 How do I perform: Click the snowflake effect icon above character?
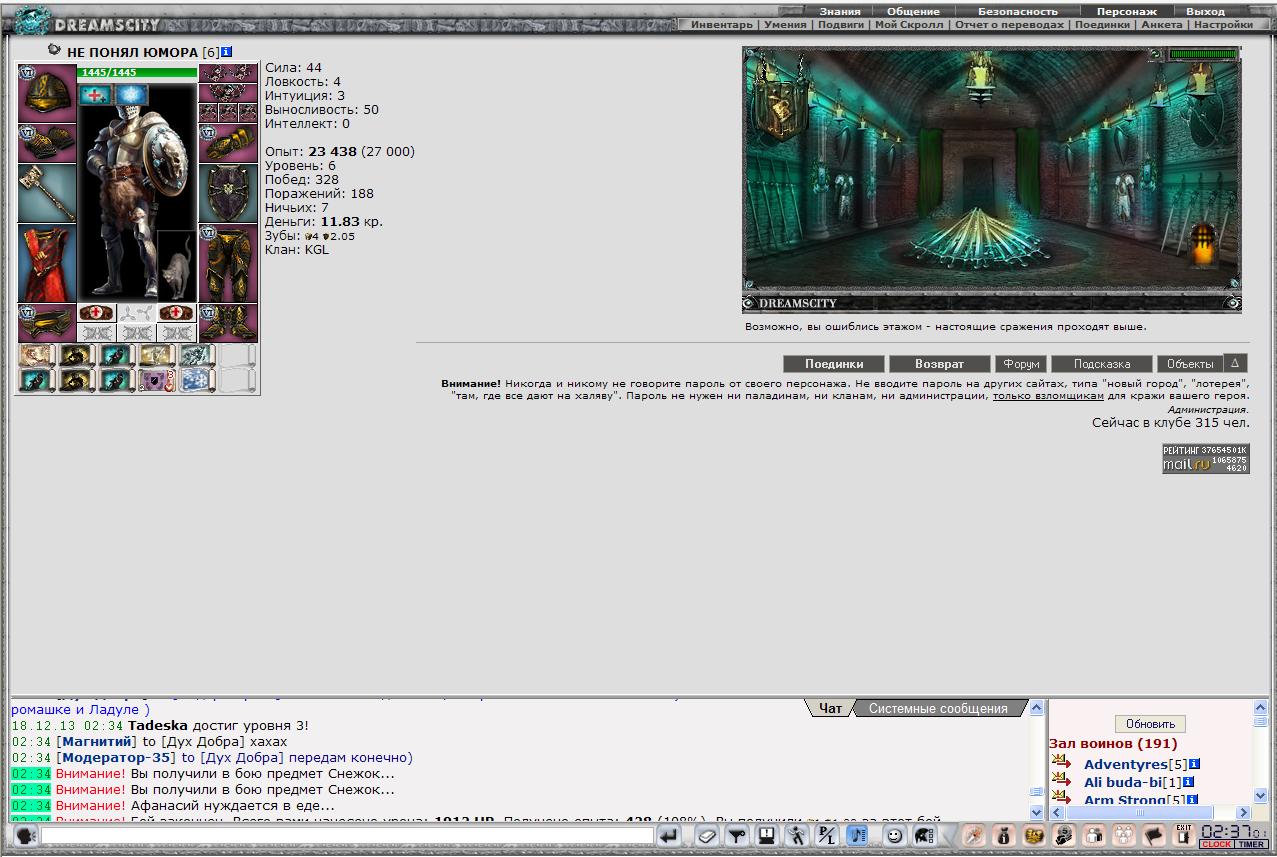pos(131,95)
